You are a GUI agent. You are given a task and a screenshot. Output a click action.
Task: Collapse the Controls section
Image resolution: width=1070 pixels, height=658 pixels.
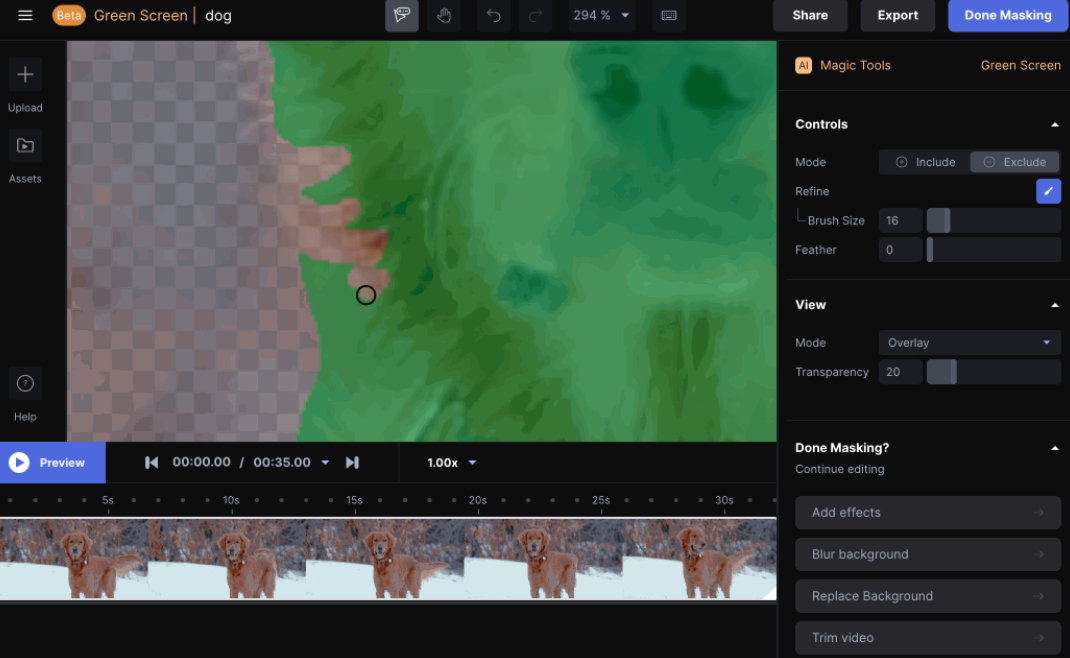pyautogui.click(x=1054, y=124)
